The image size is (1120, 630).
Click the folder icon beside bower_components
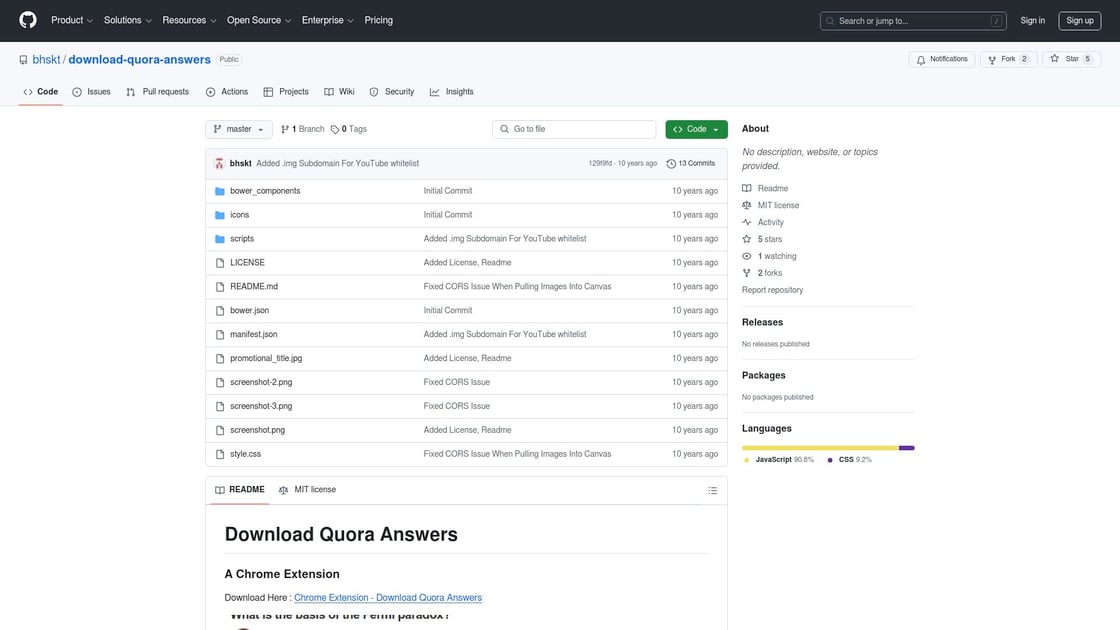click(x=220, y=191)
